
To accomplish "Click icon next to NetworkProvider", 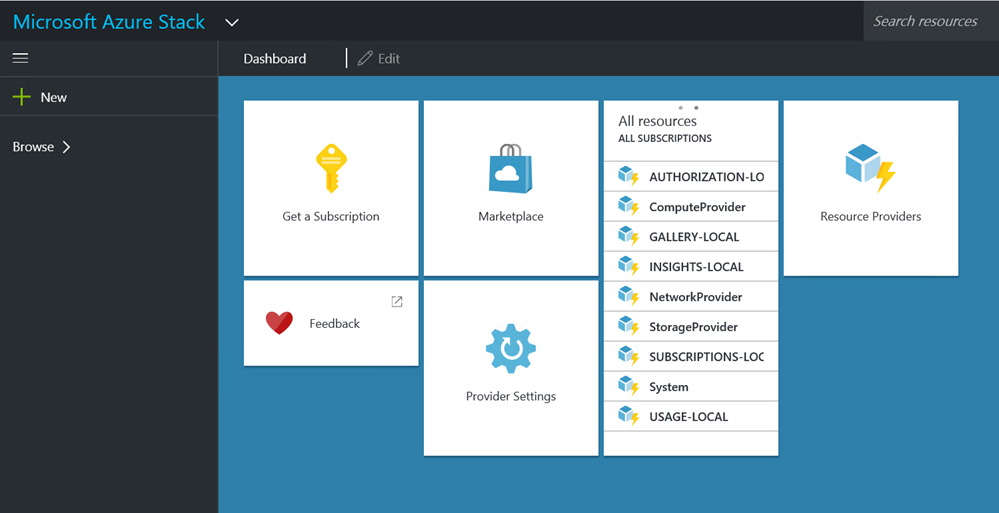I will 629,296.
